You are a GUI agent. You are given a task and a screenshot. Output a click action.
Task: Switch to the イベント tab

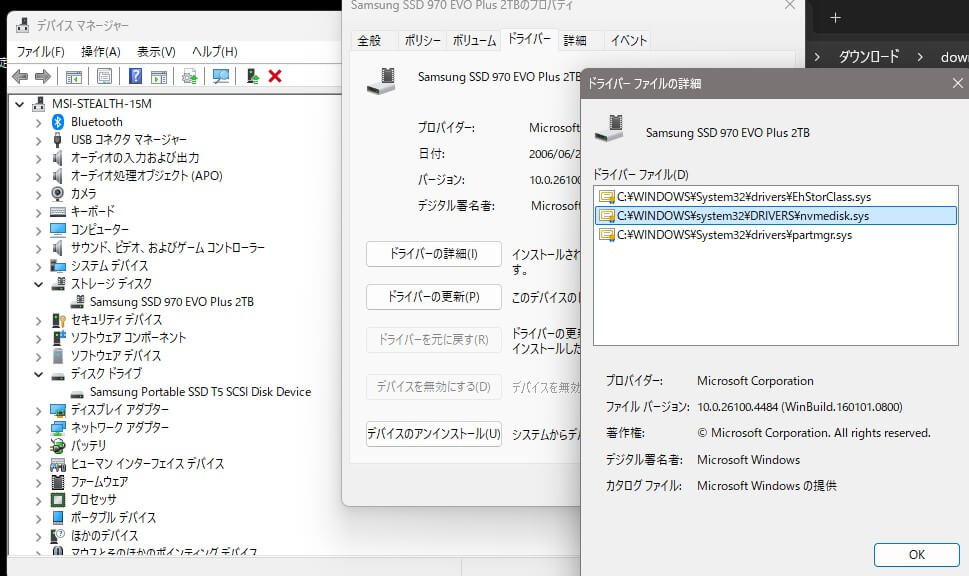pos(629,41)
